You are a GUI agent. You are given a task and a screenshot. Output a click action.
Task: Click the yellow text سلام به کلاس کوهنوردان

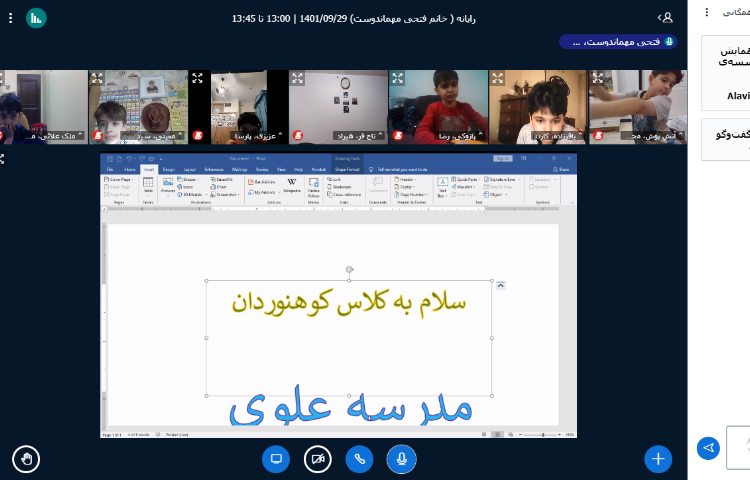click(x=349, y=303)
